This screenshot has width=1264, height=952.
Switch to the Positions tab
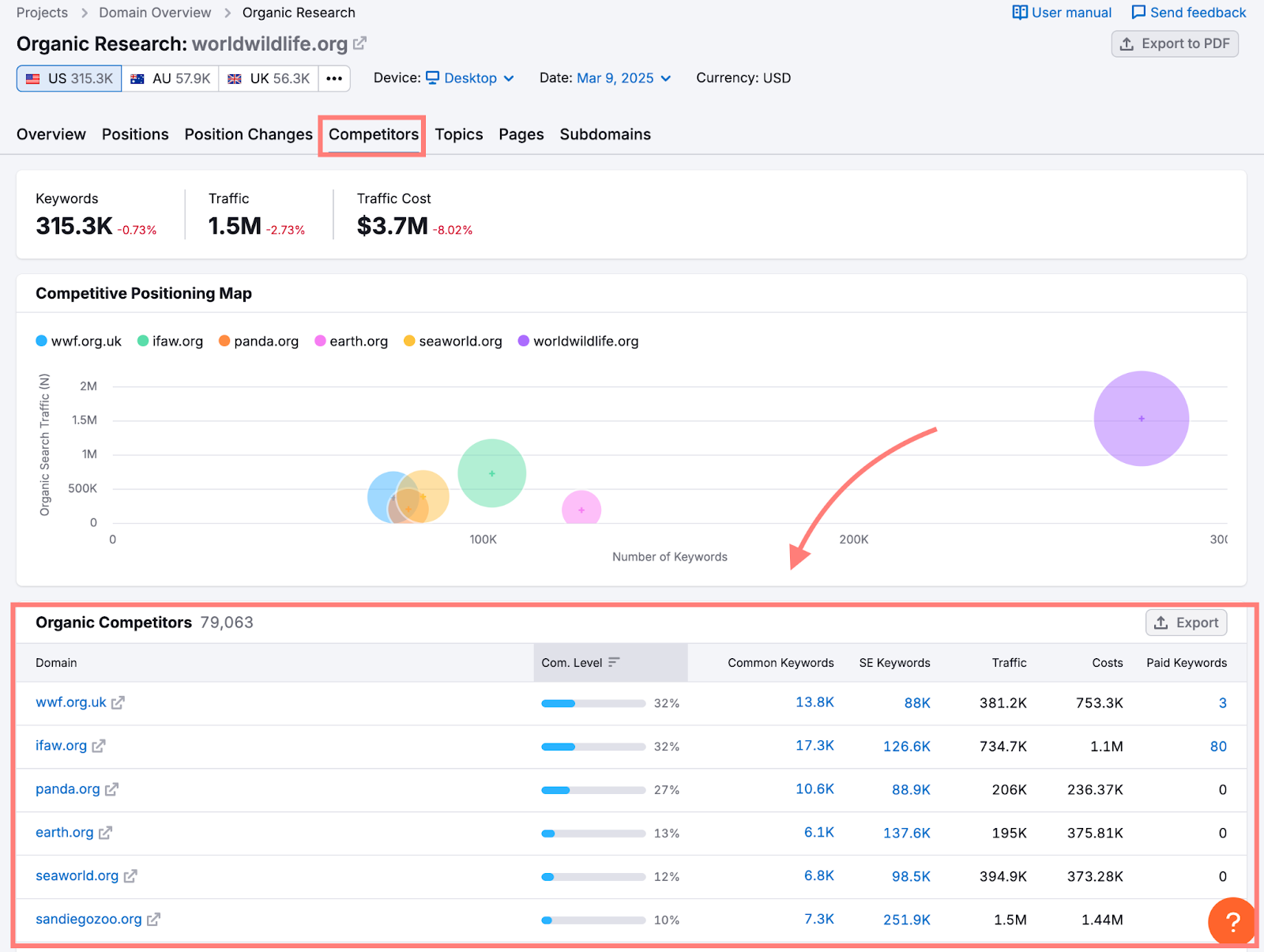coord(135,134)
